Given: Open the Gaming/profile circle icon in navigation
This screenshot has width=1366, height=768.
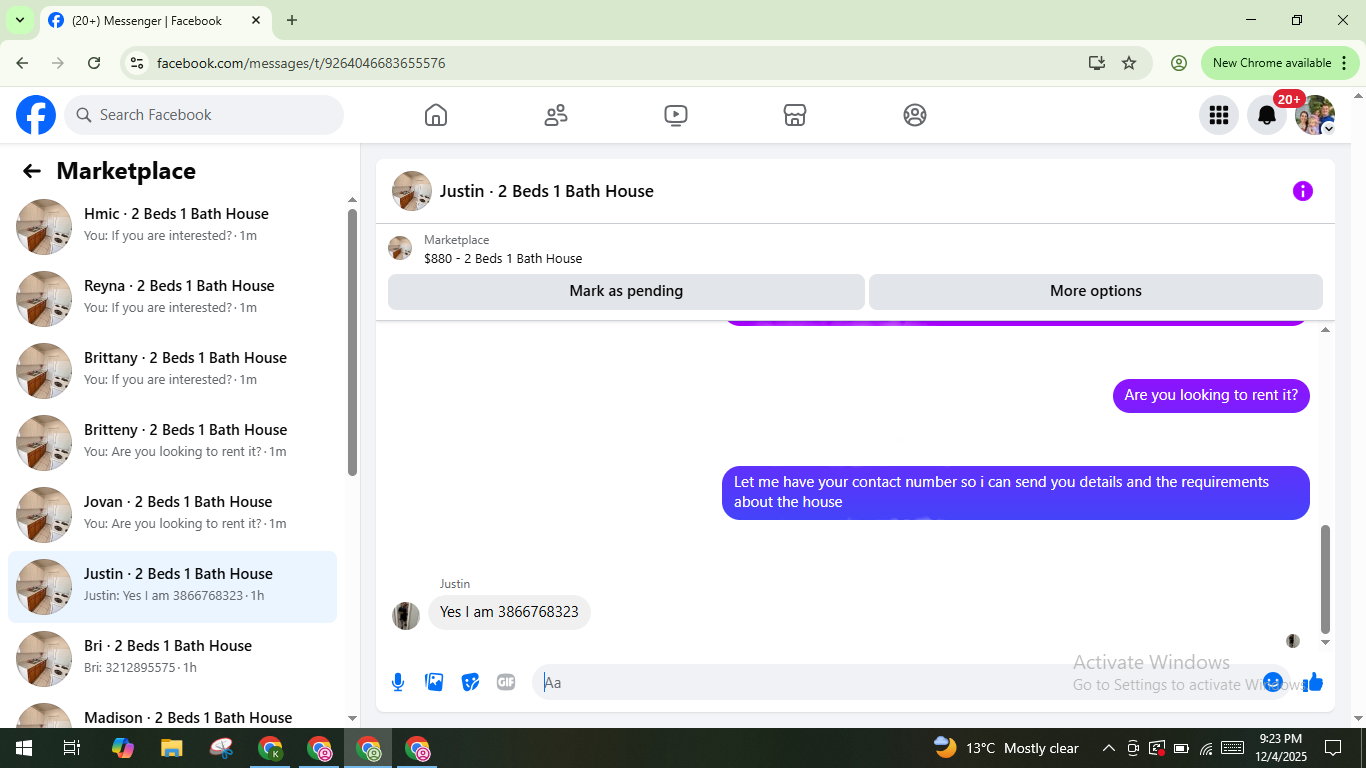Looking at the screenshot, I should click(915, 115).
